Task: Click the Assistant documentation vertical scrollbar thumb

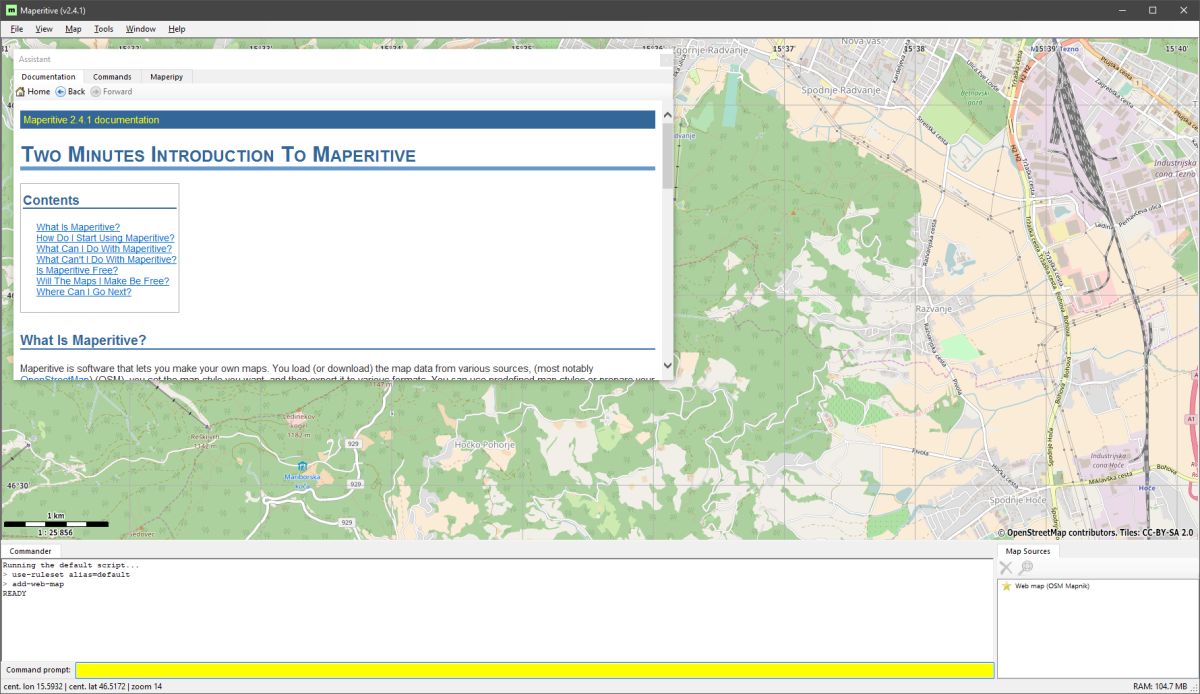Action: coord(667,155)
